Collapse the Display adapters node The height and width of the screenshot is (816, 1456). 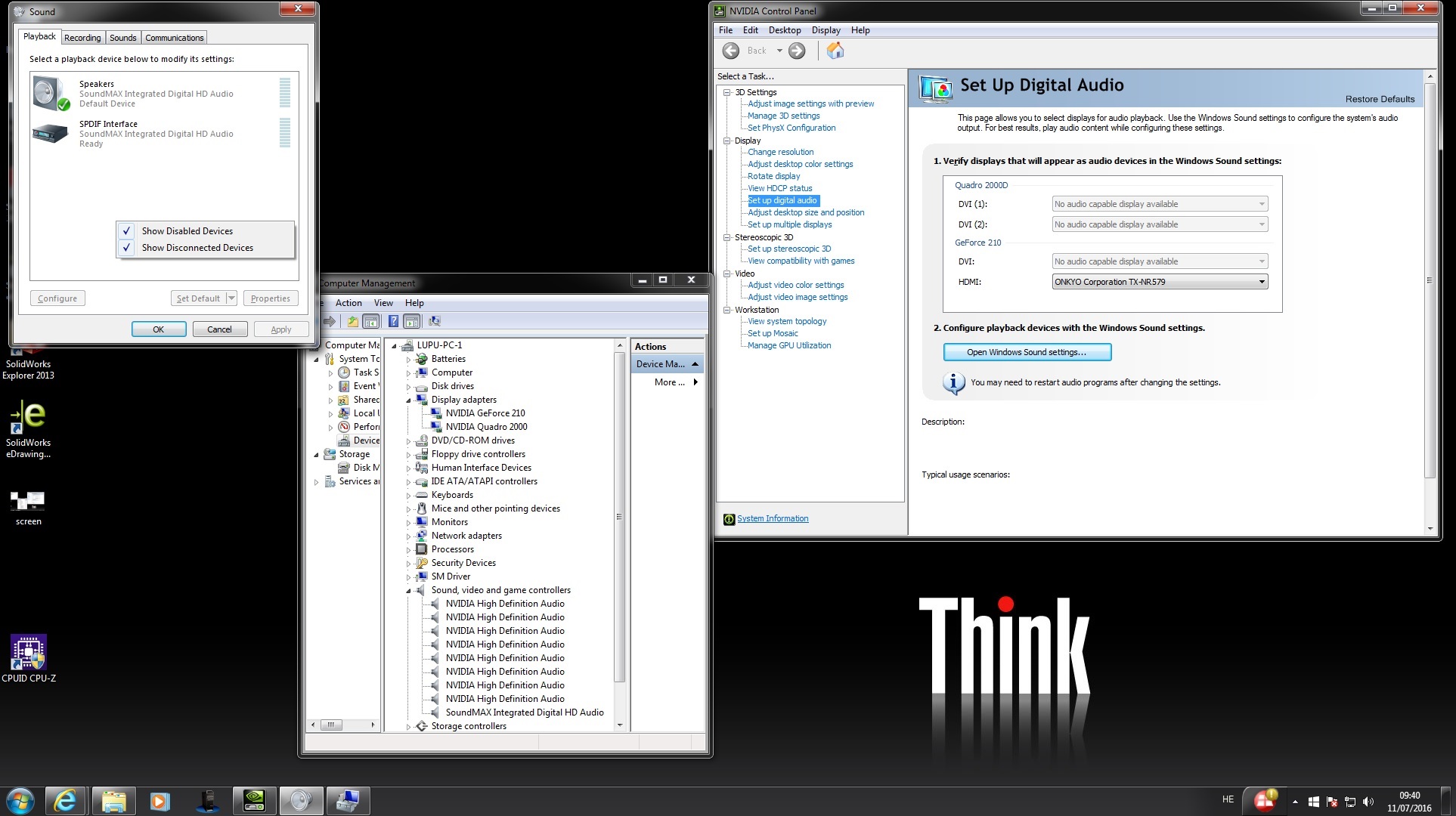pyautogui.click(x=409, y=400)
